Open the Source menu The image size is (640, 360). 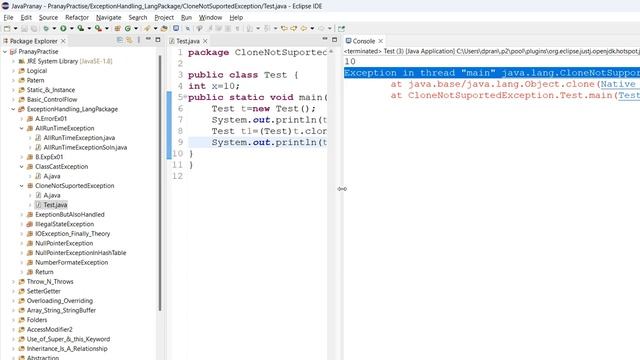pos(48,18)
